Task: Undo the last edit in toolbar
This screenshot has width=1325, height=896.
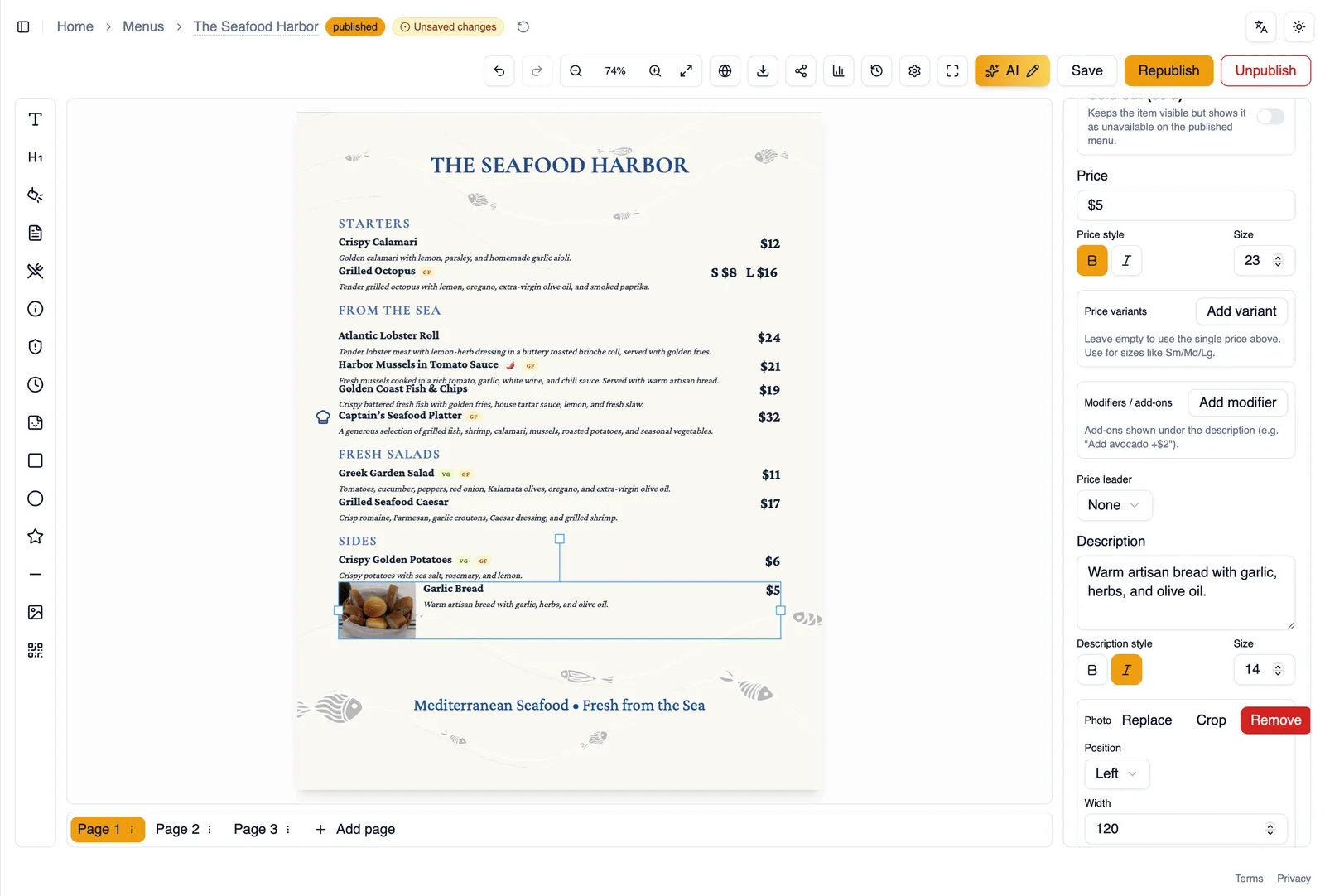Action: 499,71
